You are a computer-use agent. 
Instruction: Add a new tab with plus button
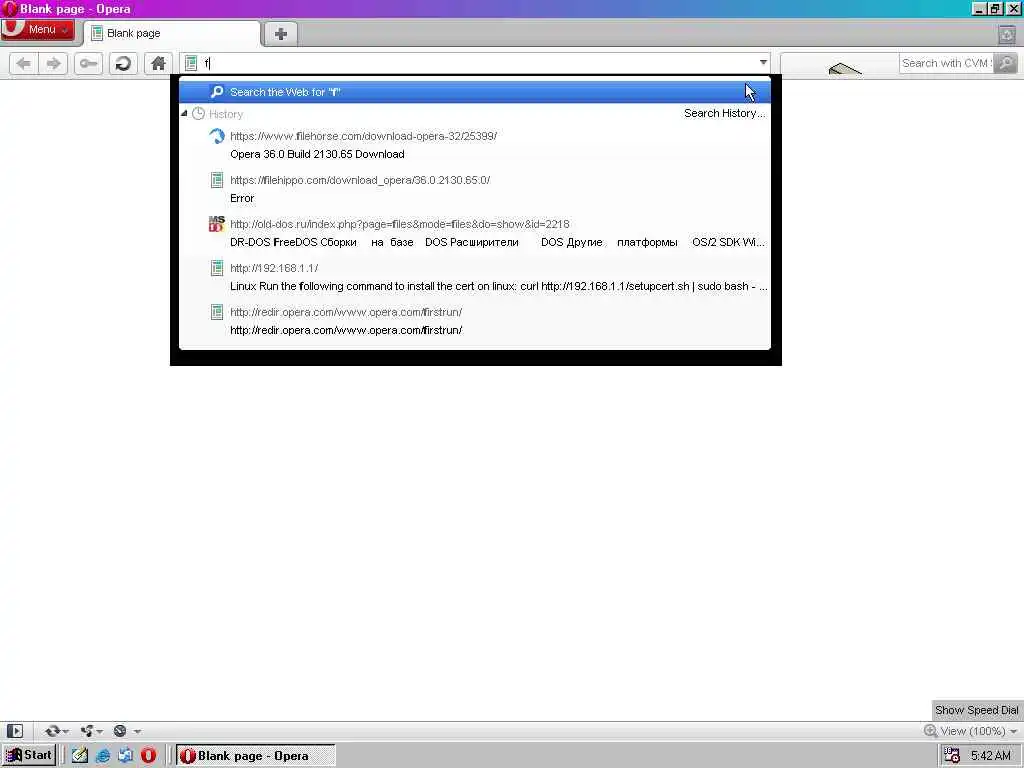(281, 34)
